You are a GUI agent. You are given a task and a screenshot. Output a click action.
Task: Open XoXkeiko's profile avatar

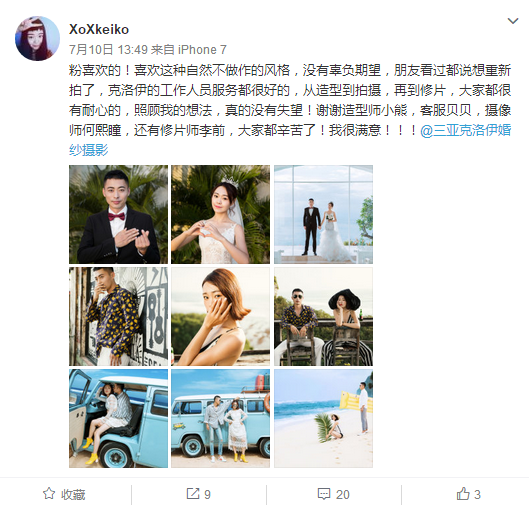point(37,38)
